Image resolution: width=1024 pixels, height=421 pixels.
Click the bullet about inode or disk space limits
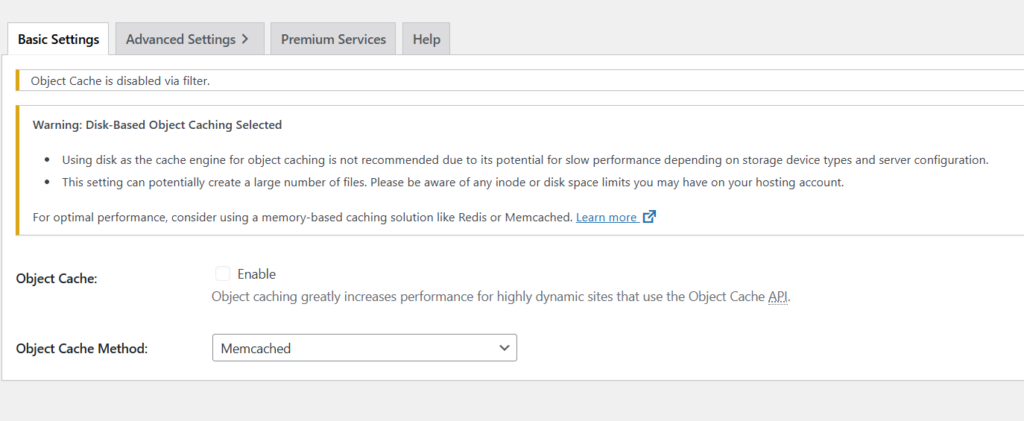click(x=453, y=183)
